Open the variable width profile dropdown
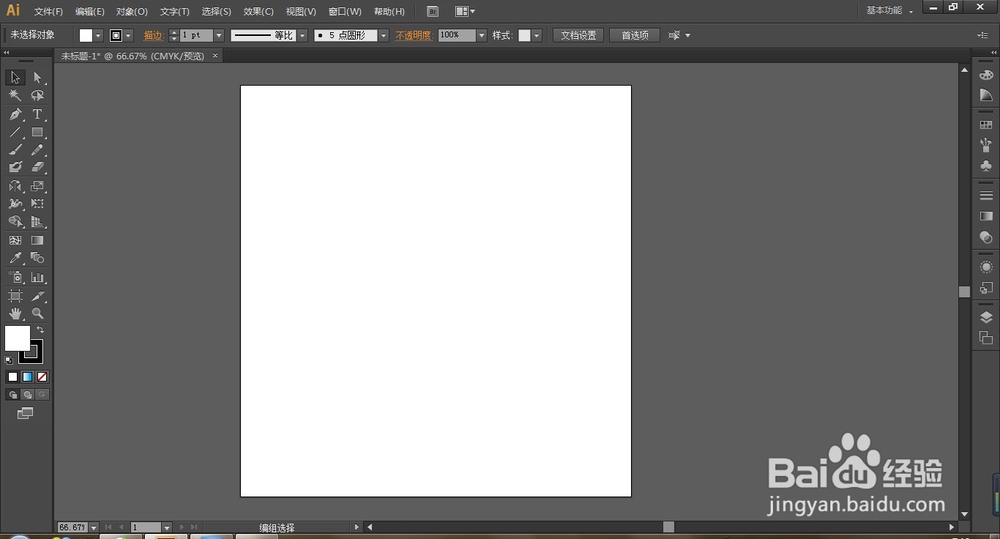The image size is (1000, 539). pyautogui.click(x=303, y=36)
